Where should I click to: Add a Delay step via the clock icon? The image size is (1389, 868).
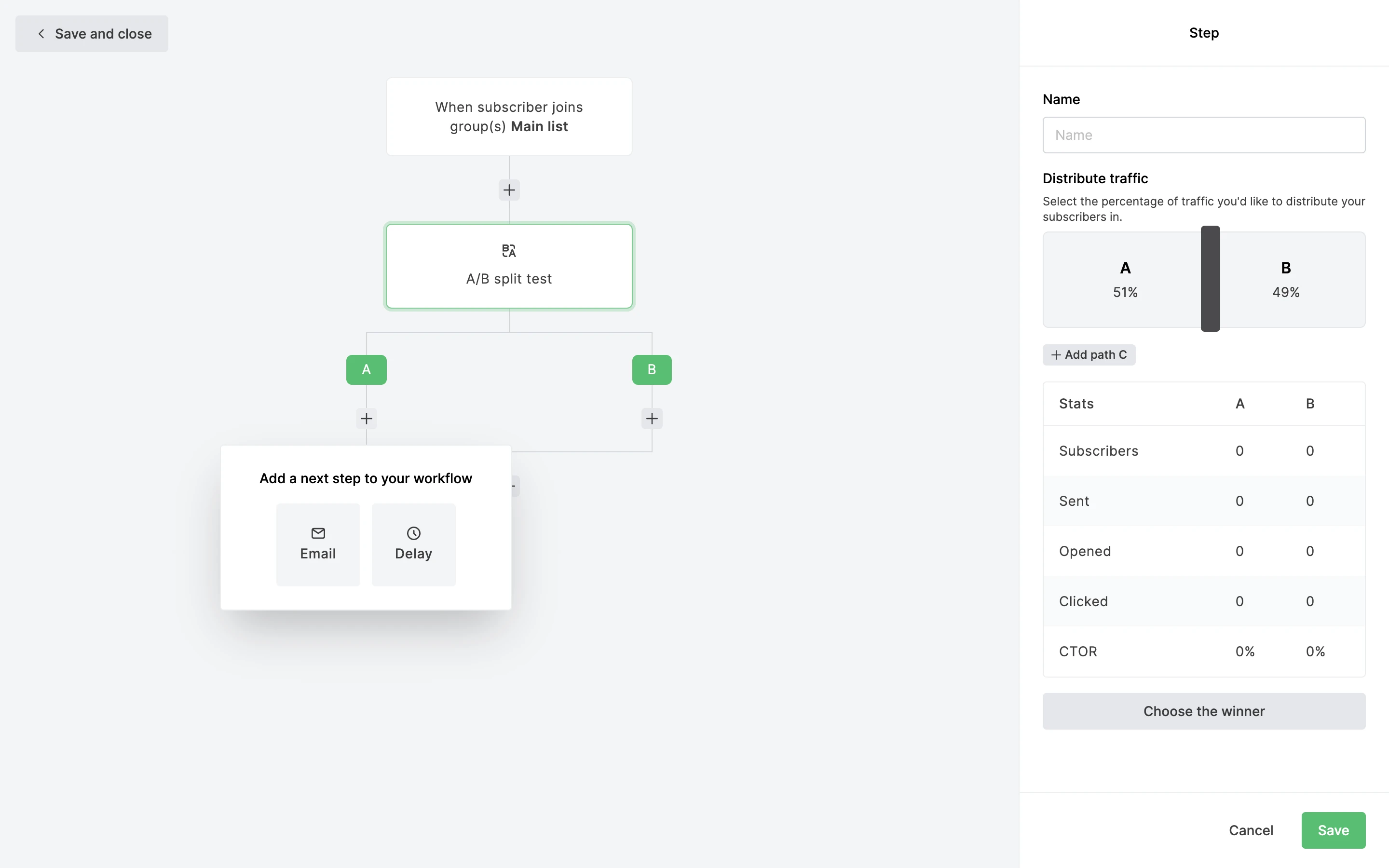tap(413, 533)
